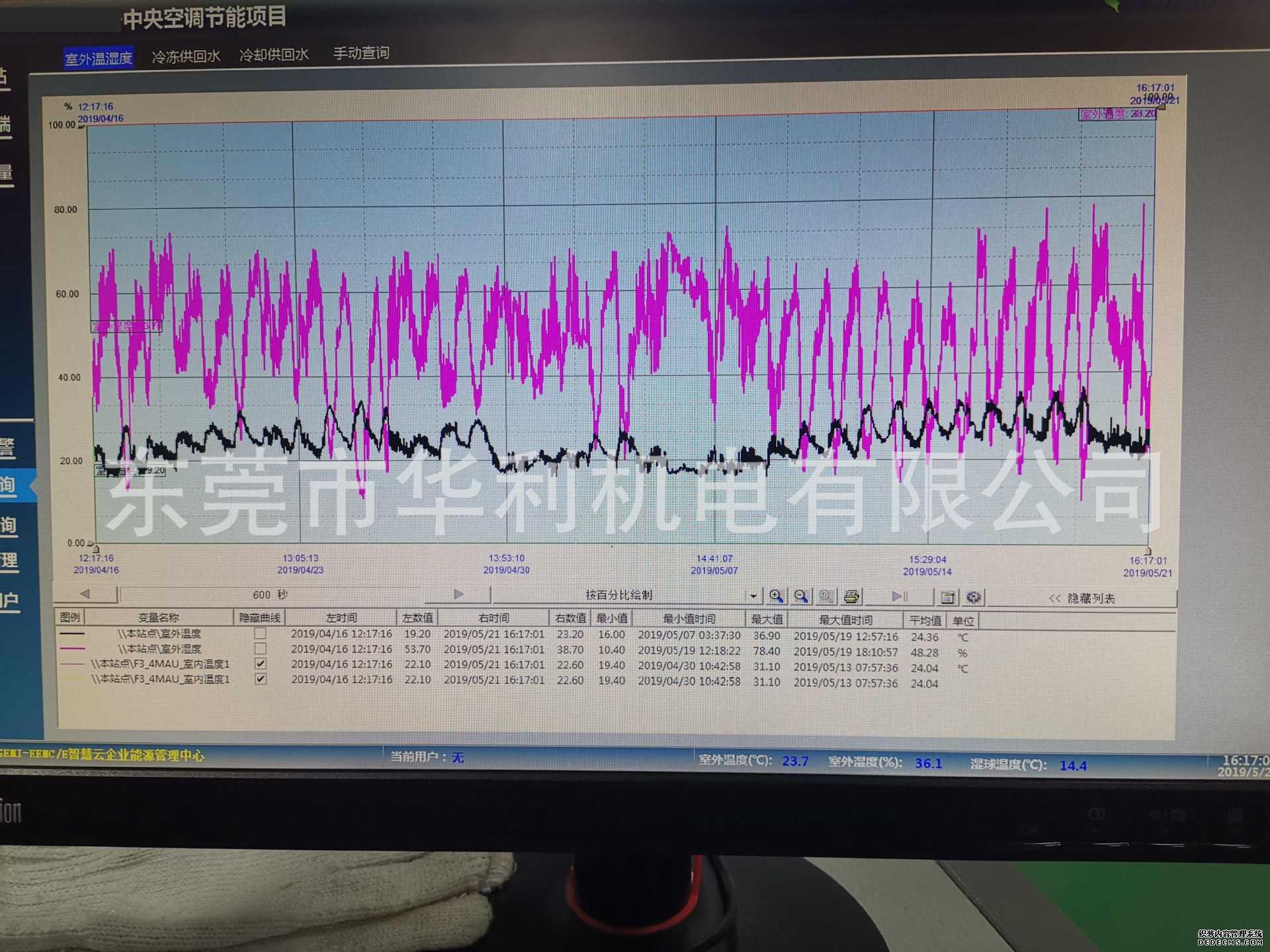Click the black legend line of 室外温度
The width and height of the screenshot is (1270, 952).
72,633
